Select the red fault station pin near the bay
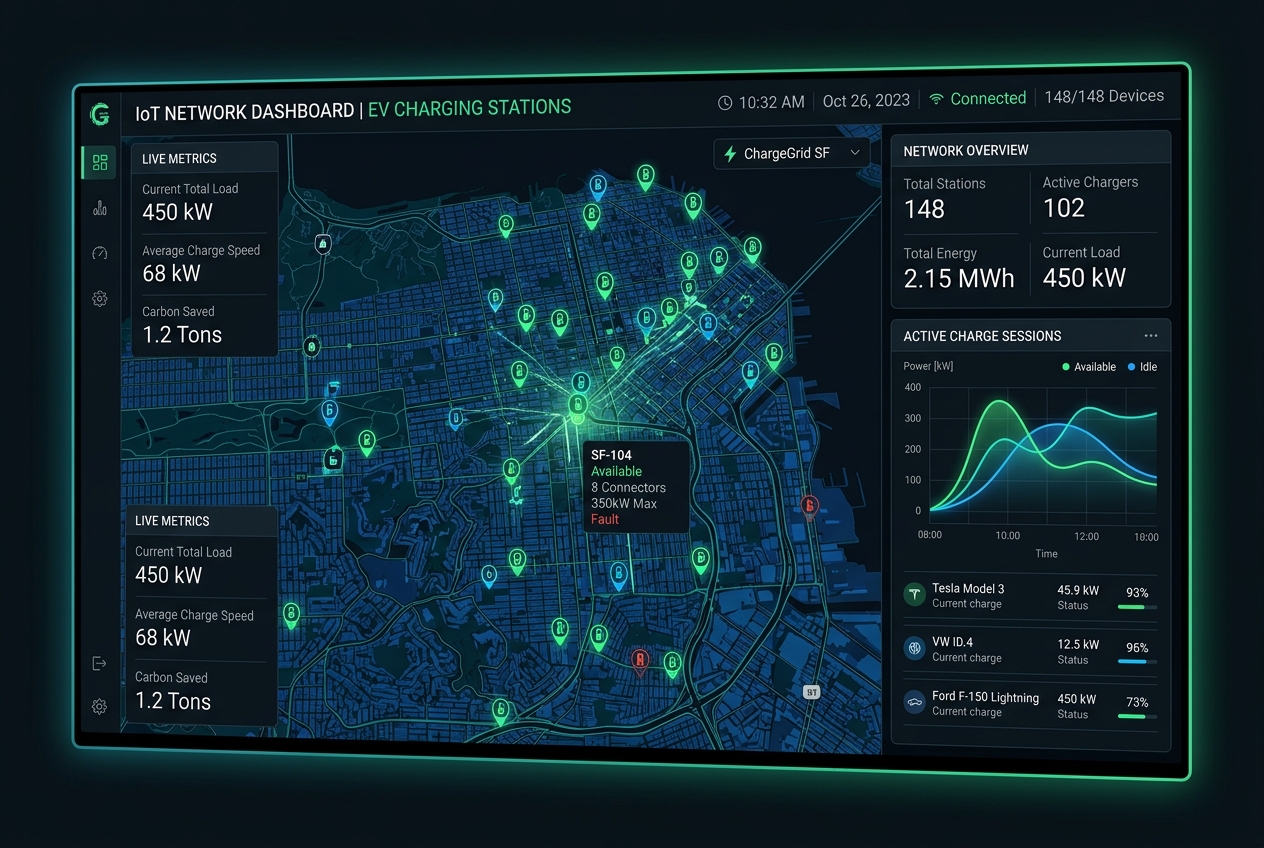Image resolution: width=1264 pixels, height=848 pixels. (x=809, y=507)
